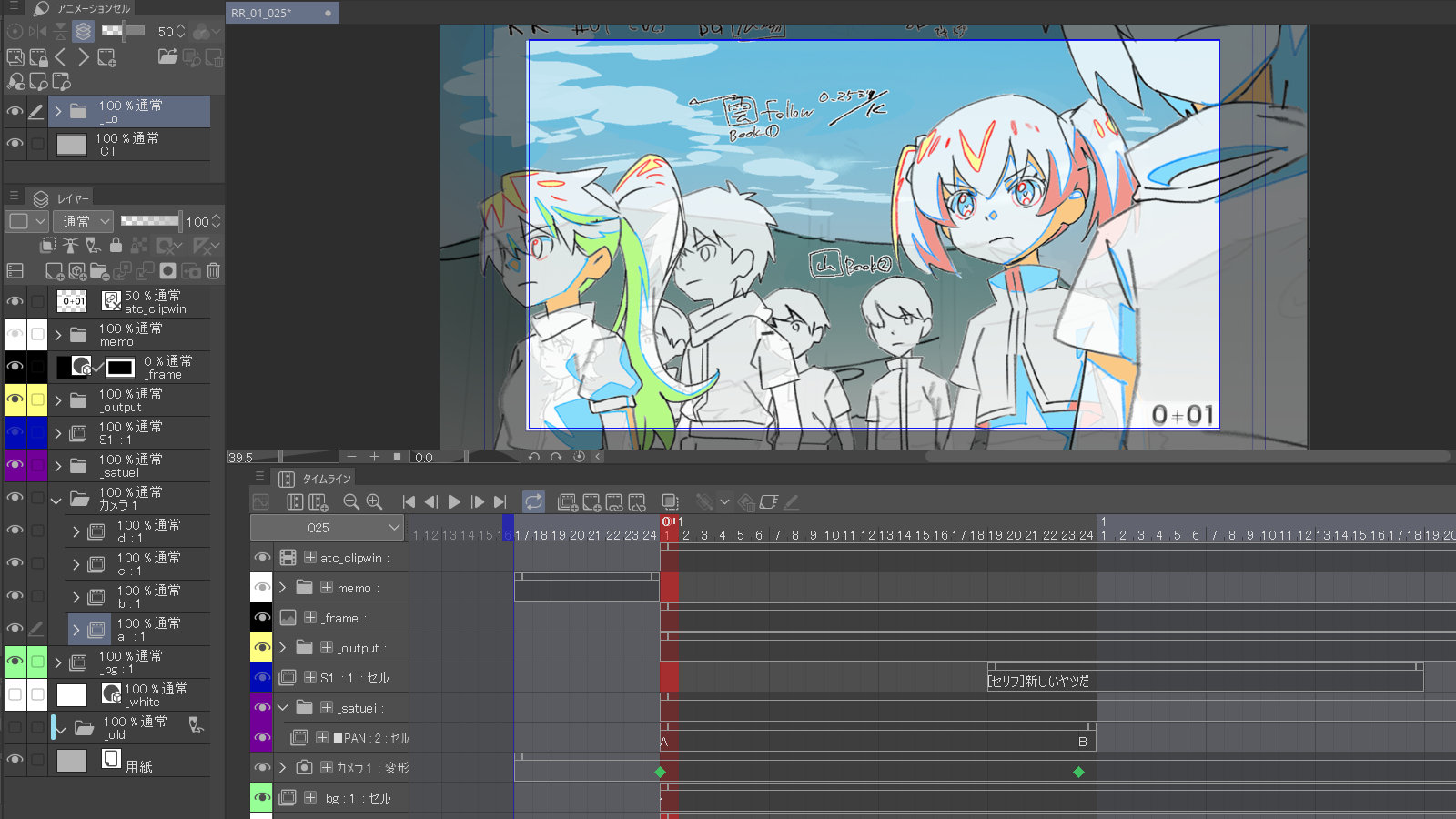The height and width of the screenshot is (819, 1456).
Task: Play the animation in the timeline
Action: click(x=454, y=501)
